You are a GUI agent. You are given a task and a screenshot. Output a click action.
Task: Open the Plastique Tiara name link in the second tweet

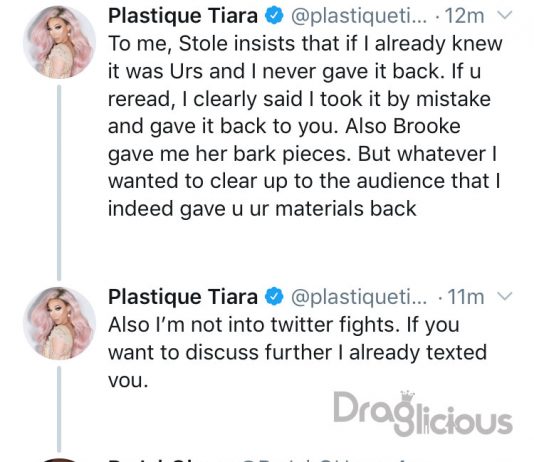(183, 297)
